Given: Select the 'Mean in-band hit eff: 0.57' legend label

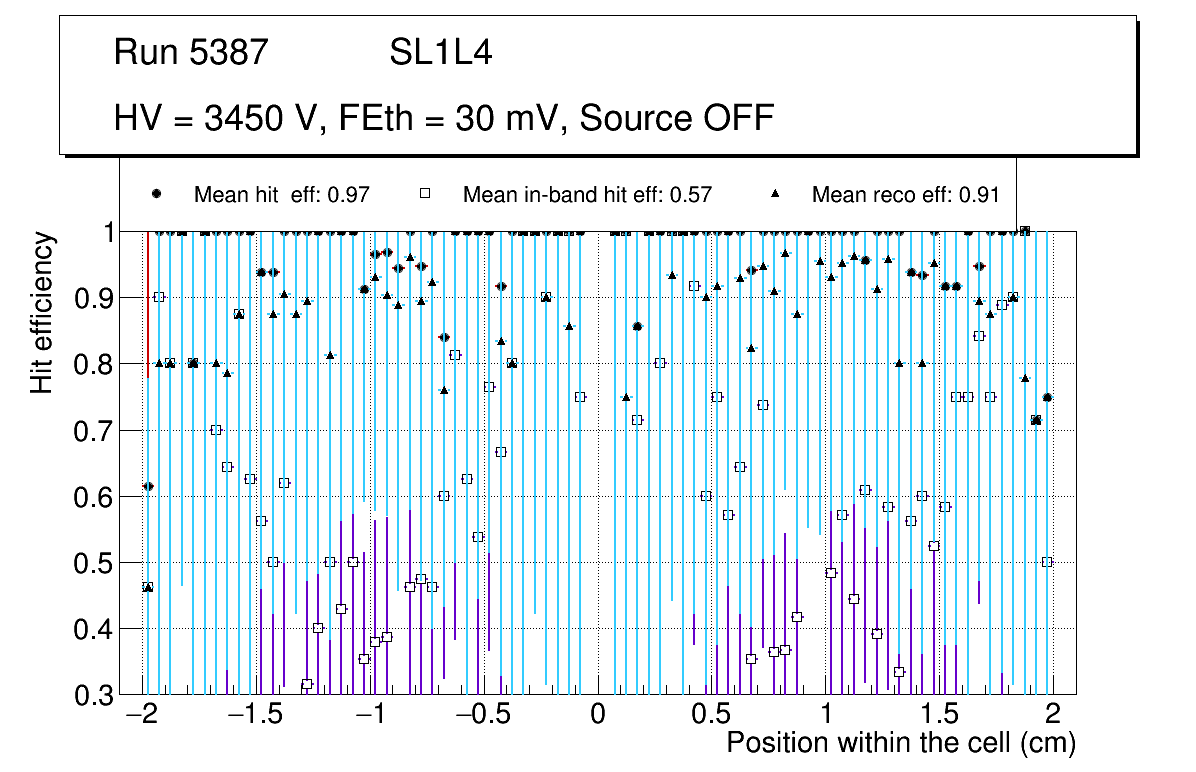Looking at the screenshot, I should coord(587,195).
